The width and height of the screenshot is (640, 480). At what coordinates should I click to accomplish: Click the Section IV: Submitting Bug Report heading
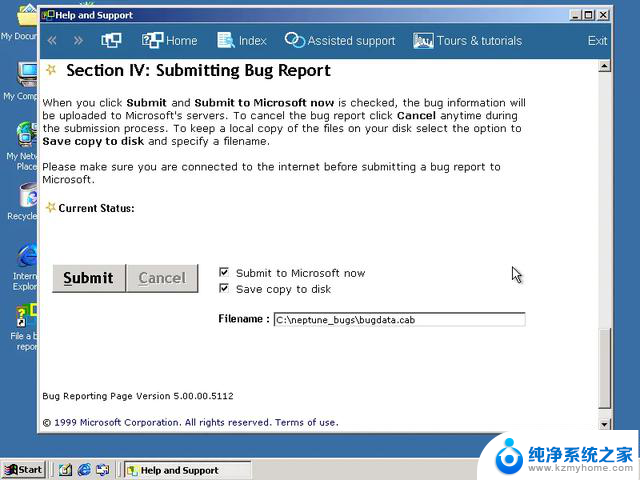198,70
